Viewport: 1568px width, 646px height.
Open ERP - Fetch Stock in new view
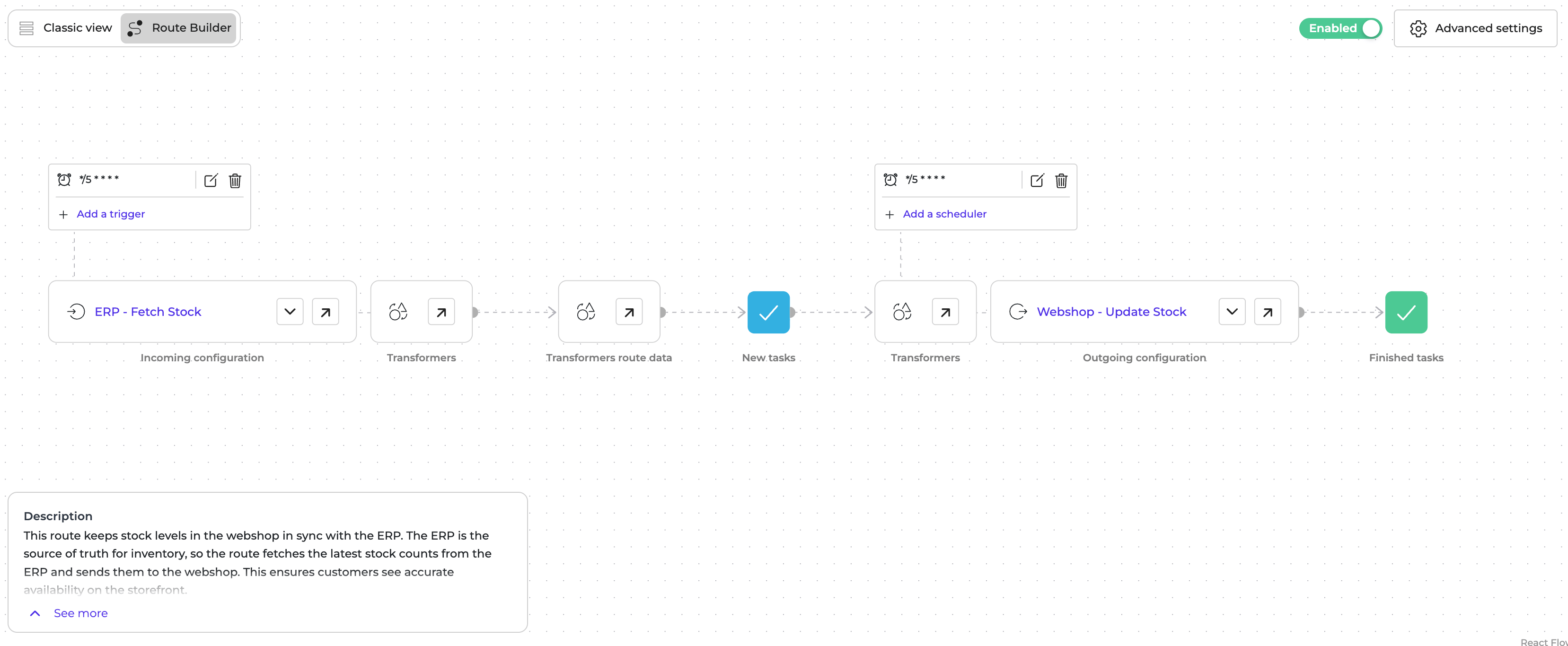(326, 312)
